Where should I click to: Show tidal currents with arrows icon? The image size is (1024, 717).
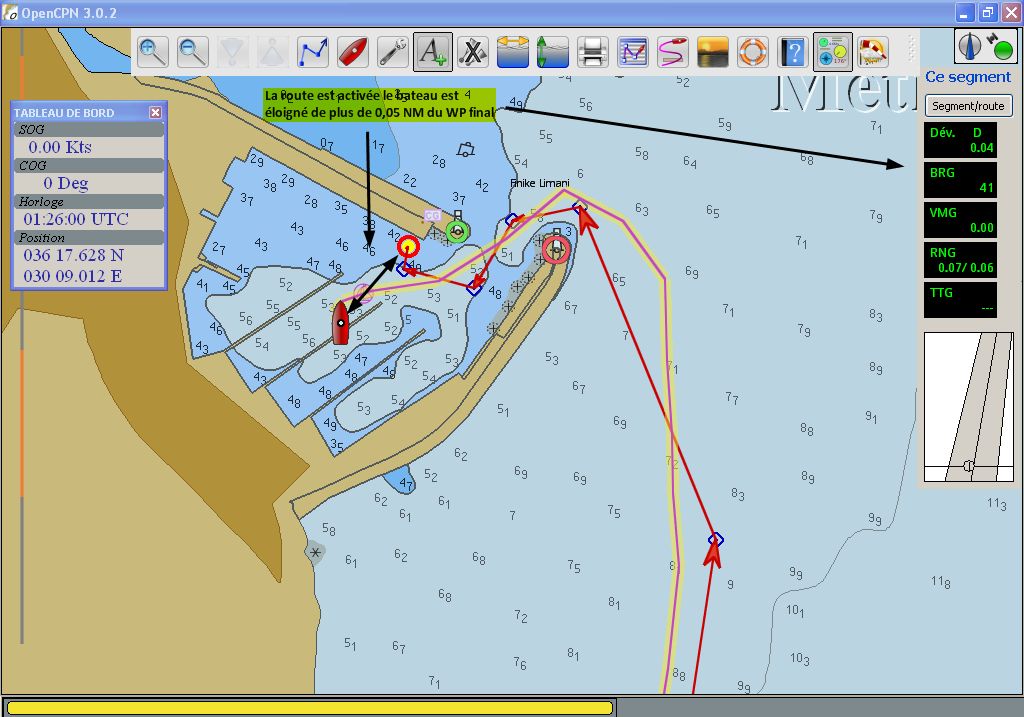tap(512, 51)
